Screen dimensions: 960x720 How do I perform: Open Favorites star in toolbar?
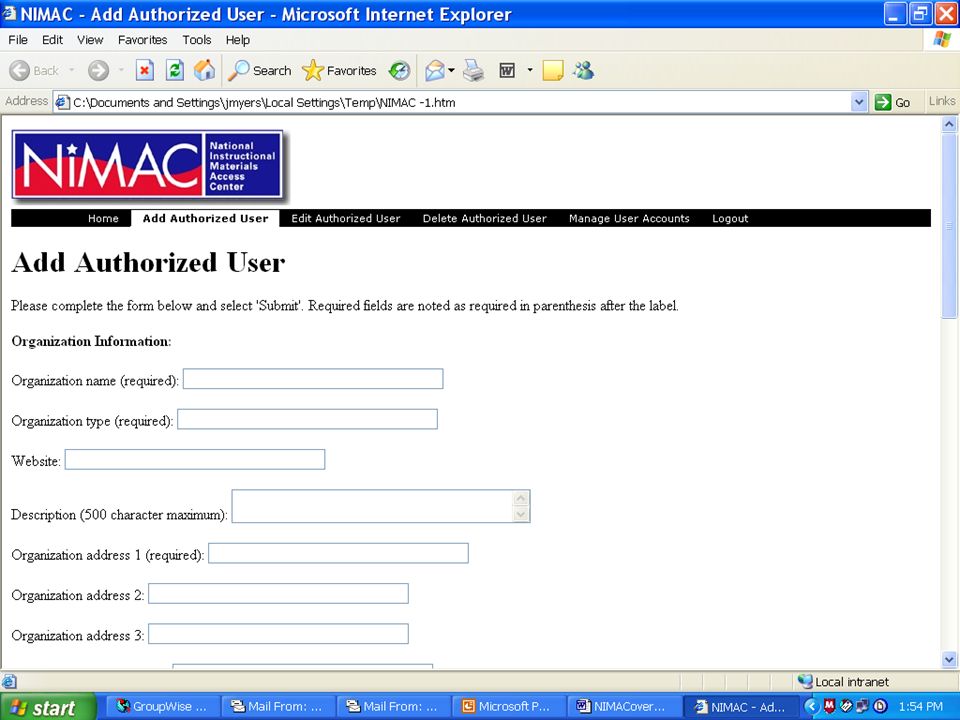[x=339, y=71]
